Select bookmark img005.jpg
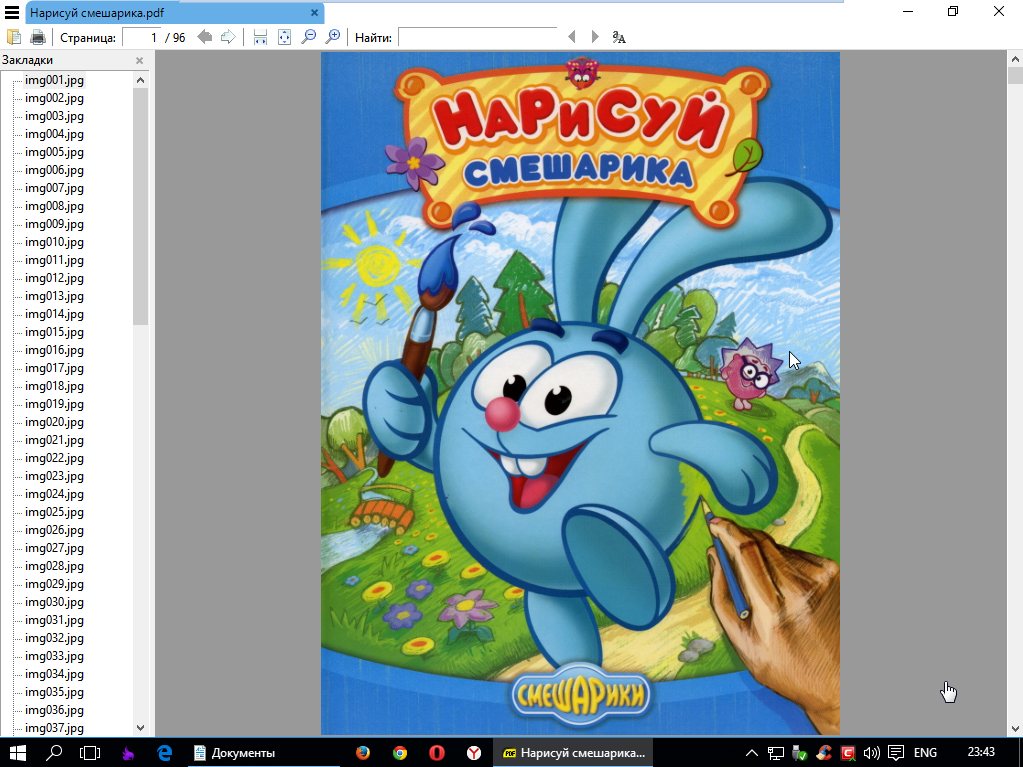Image resolution: width=1023 pixels, height=767 pixels. [54, 152]
